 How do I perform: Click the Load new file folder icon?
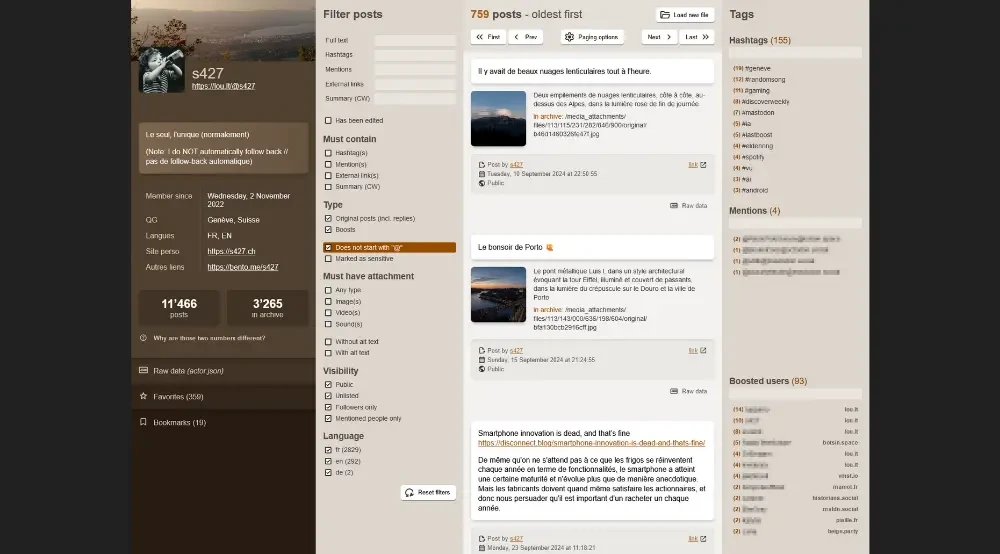(x=666, y=15)
